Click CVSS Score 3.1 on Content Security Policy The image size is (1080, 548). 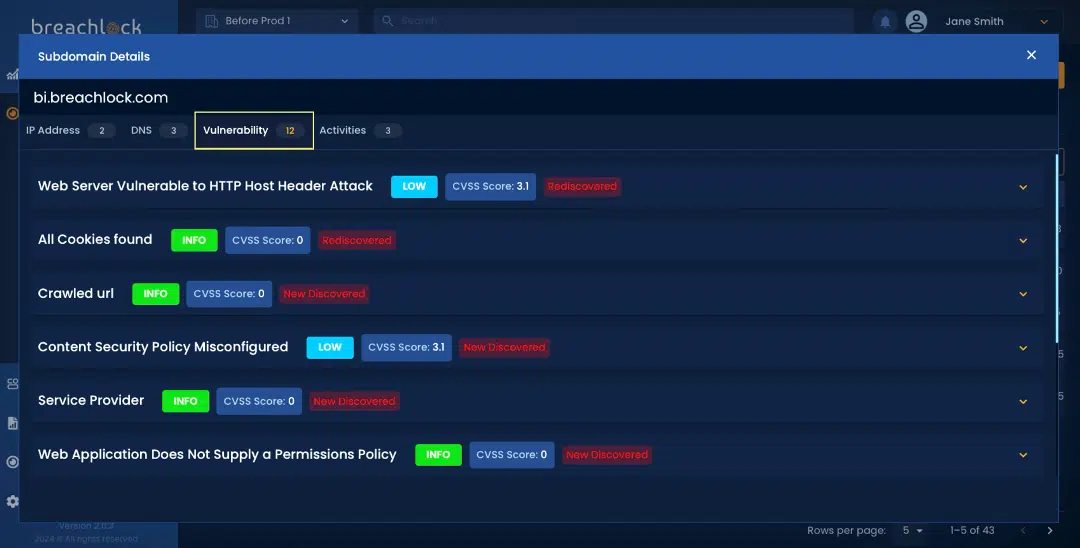(406, 348)
